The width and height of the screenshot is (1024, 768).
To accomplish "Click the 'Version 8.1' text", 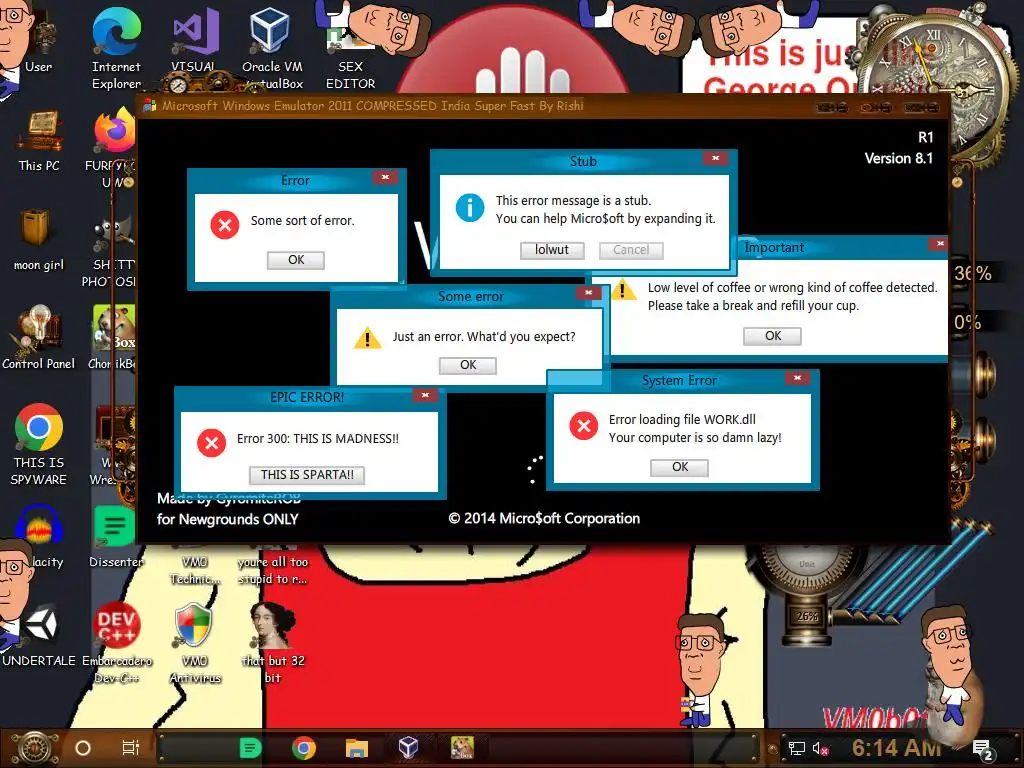I will [x=899, y=158].
